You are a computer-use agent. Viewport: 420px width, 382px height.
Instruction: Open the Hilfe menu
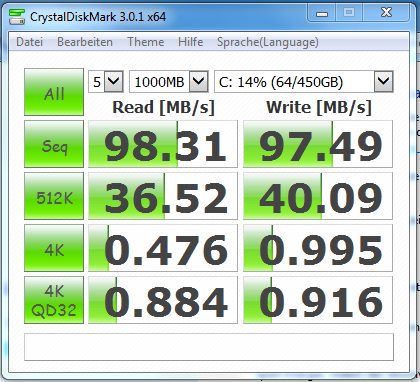click(x=190, y=42)
